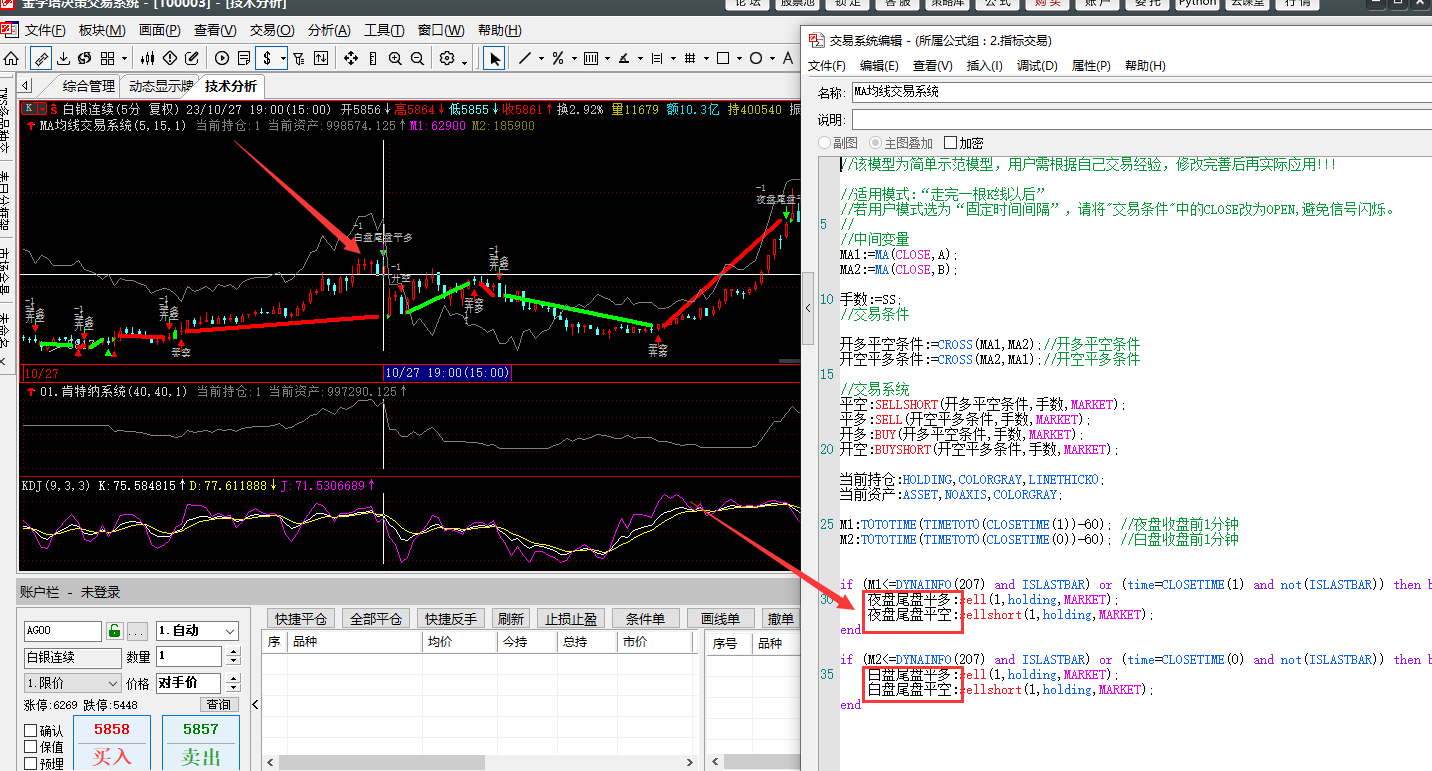
Task: Open the 插入(I) menu in editor window
Action: [984, 66]
